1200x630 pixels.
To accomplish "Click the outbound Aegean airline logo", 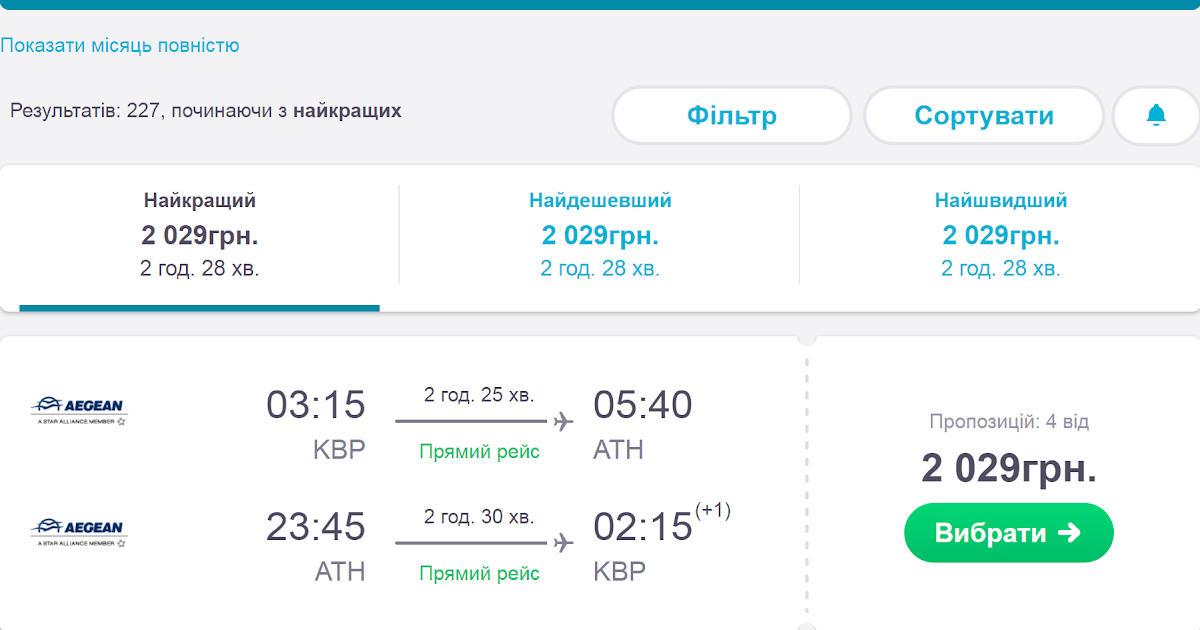I will point(79,411).
